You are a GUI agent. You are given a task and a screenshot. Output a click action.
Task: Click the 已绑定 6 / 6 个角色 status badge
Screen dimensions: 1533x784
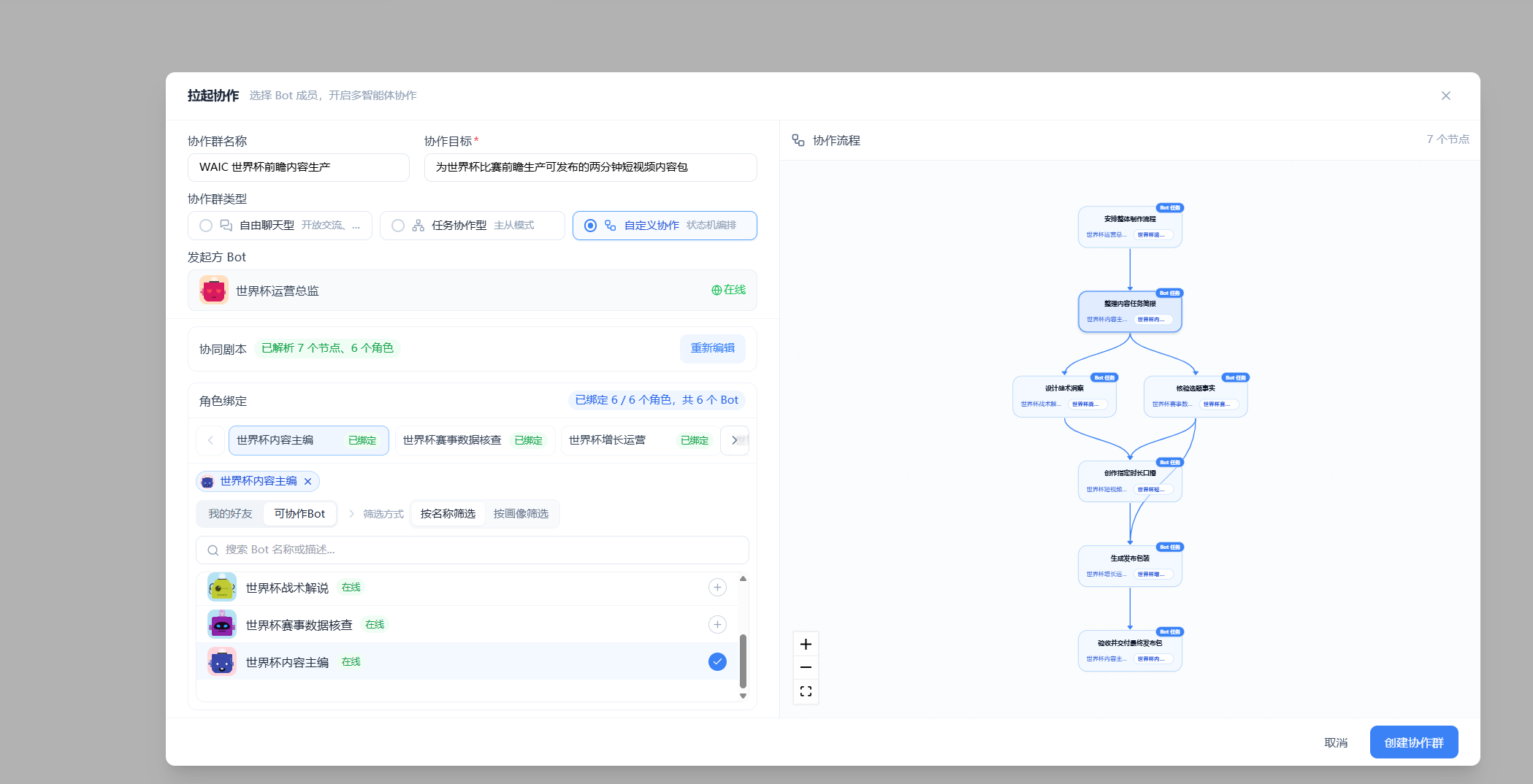tap(657, 400)
